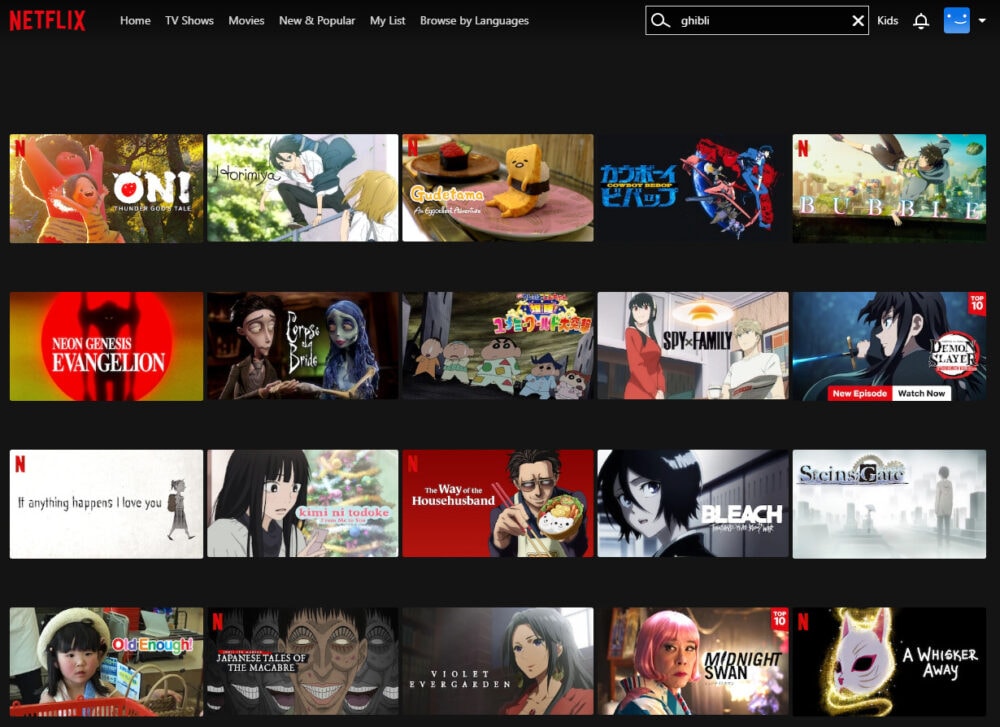
Task: Open My List
Action: click(x=387, y=20)
